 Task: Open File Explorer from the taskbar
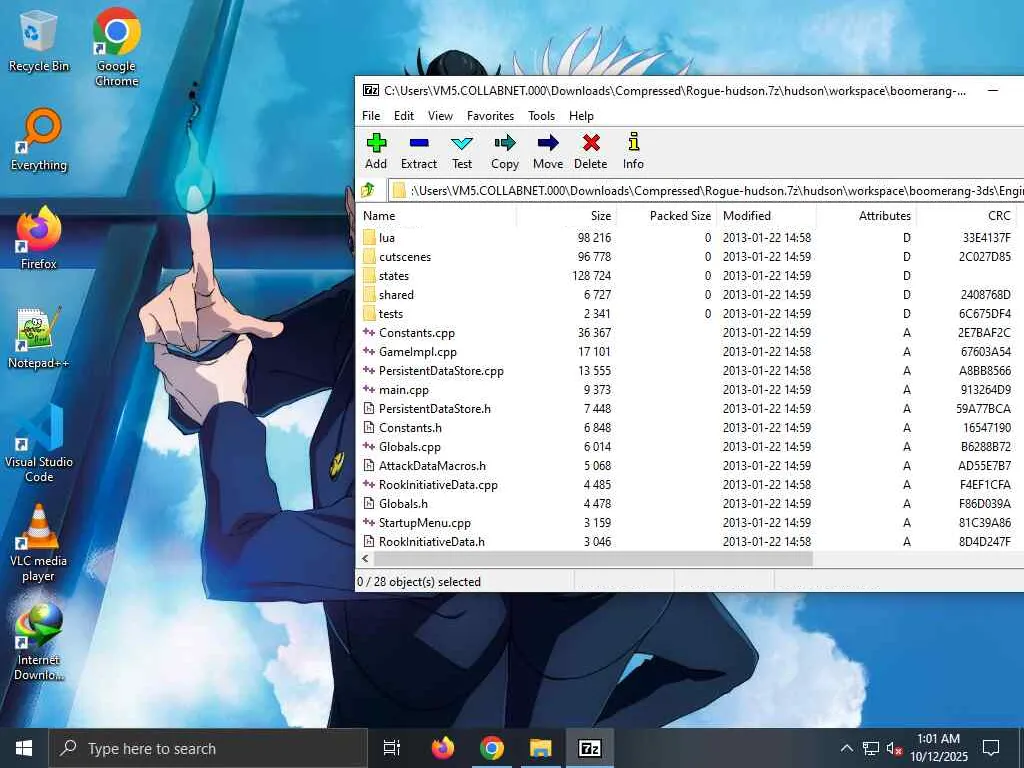[541, 748]
